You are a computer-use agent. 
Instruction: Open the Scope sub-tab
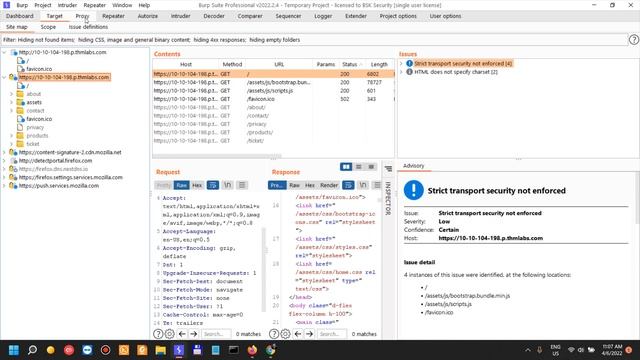(48, 27)
